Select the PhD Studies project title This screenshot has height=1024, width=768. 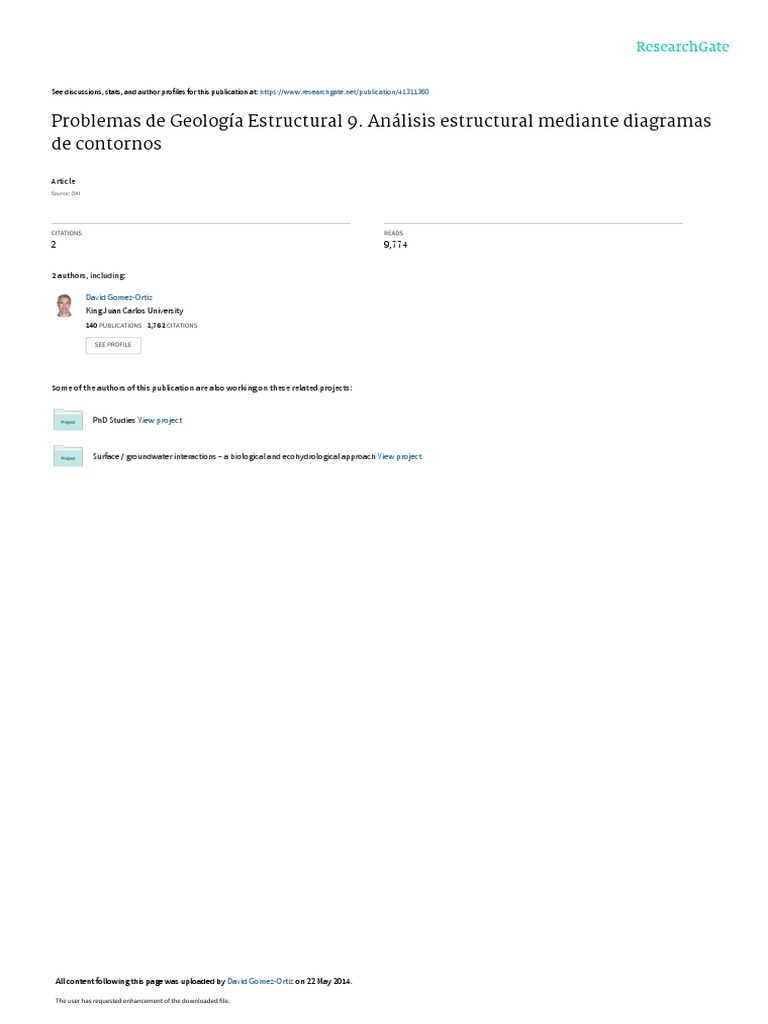pos(114,421)
